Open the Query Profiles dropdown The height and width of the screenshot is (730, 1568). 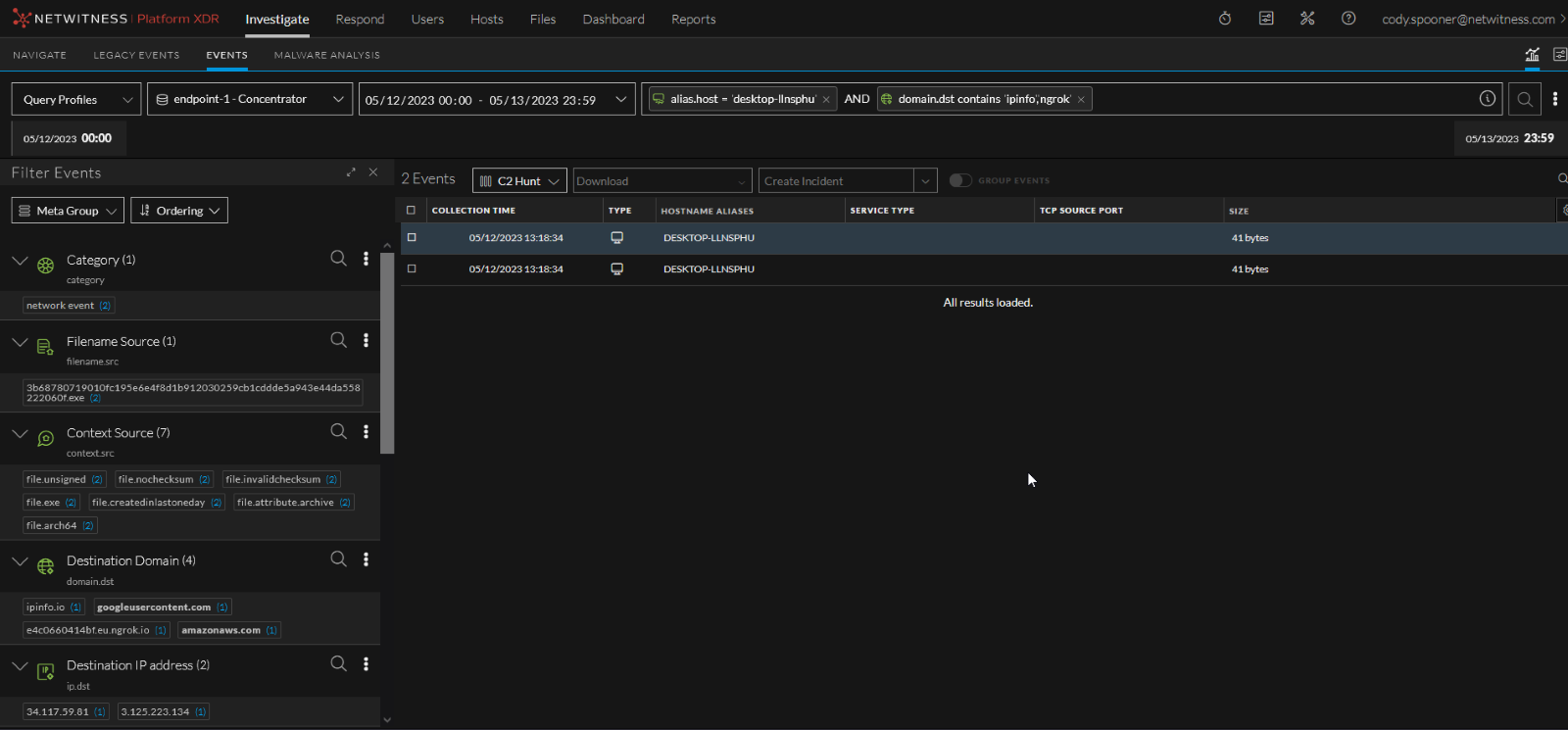(x=76, y=99)
